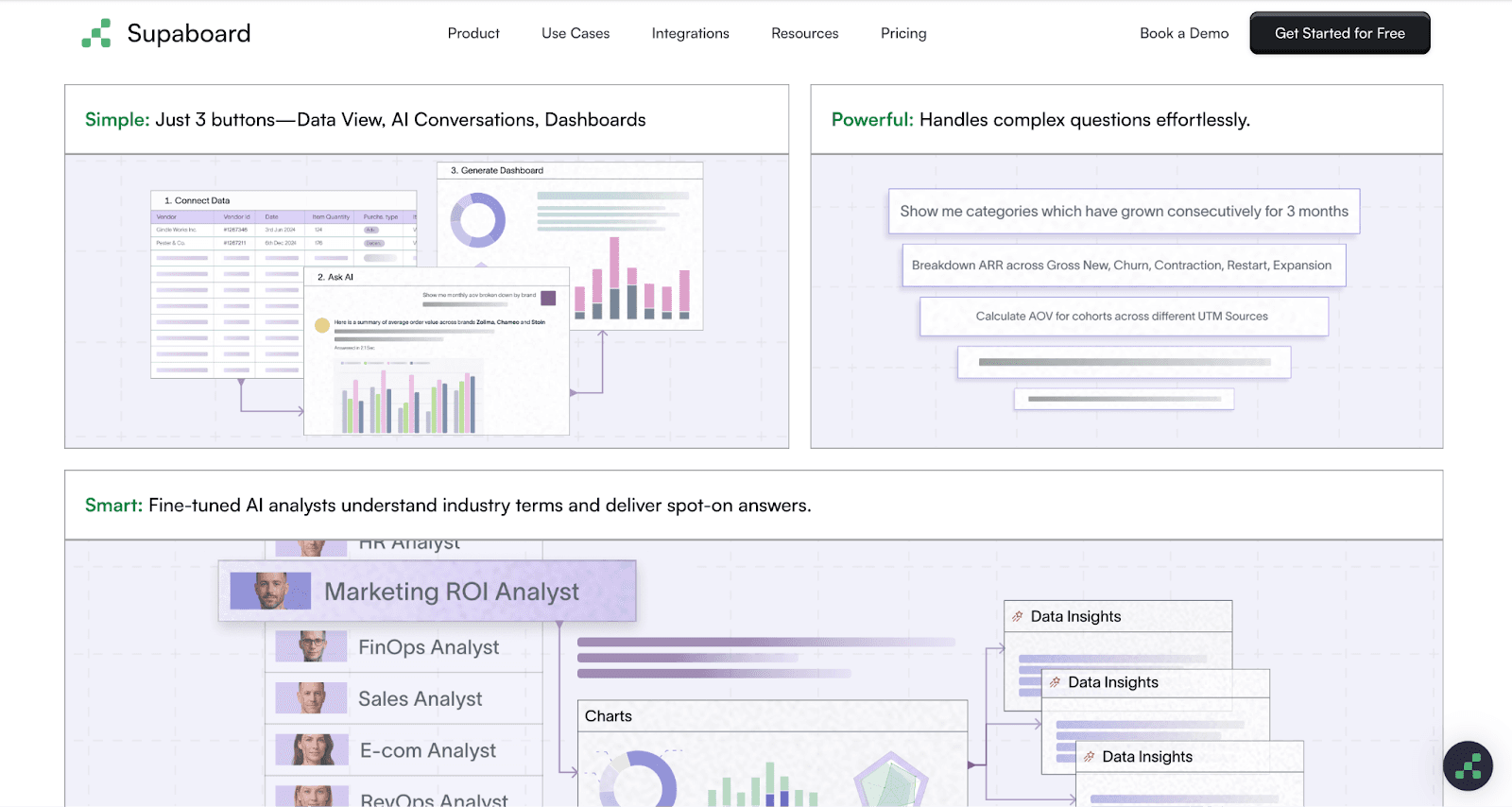Image resolution: width=1512 pixels, height=807 pixels.
Task: Click the "Powerful:" heading text
Action: tap(872, 120)
